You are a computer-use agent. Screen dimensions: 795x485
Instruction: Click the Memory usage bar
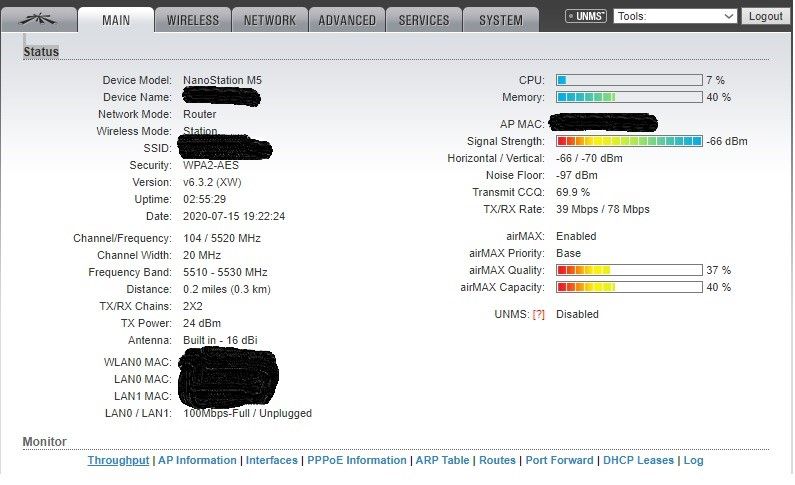(x=629, y=97)
